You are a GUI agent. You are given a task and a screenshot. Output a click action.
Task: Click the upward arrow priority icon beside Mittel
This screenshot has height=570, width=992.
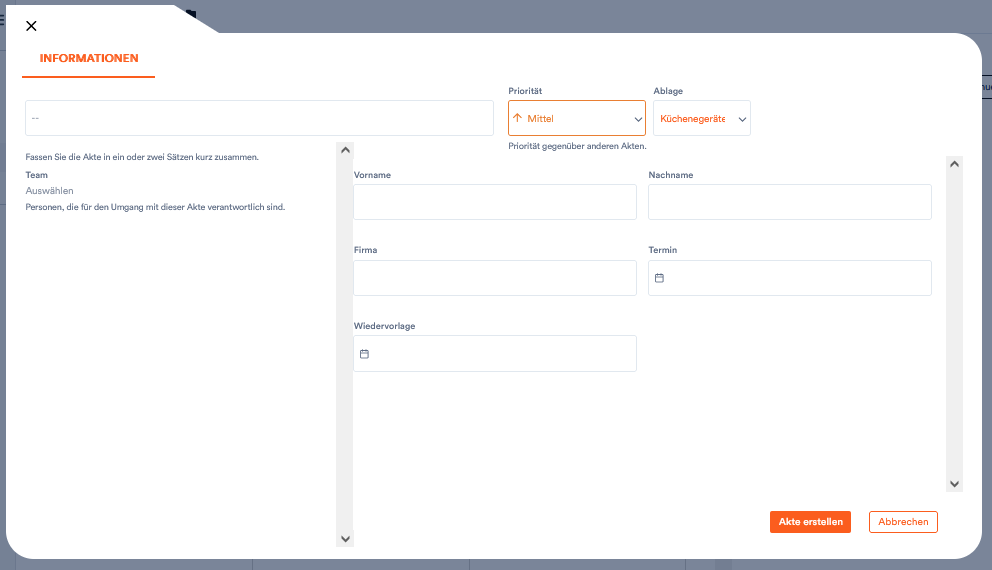tap(518, 118)
